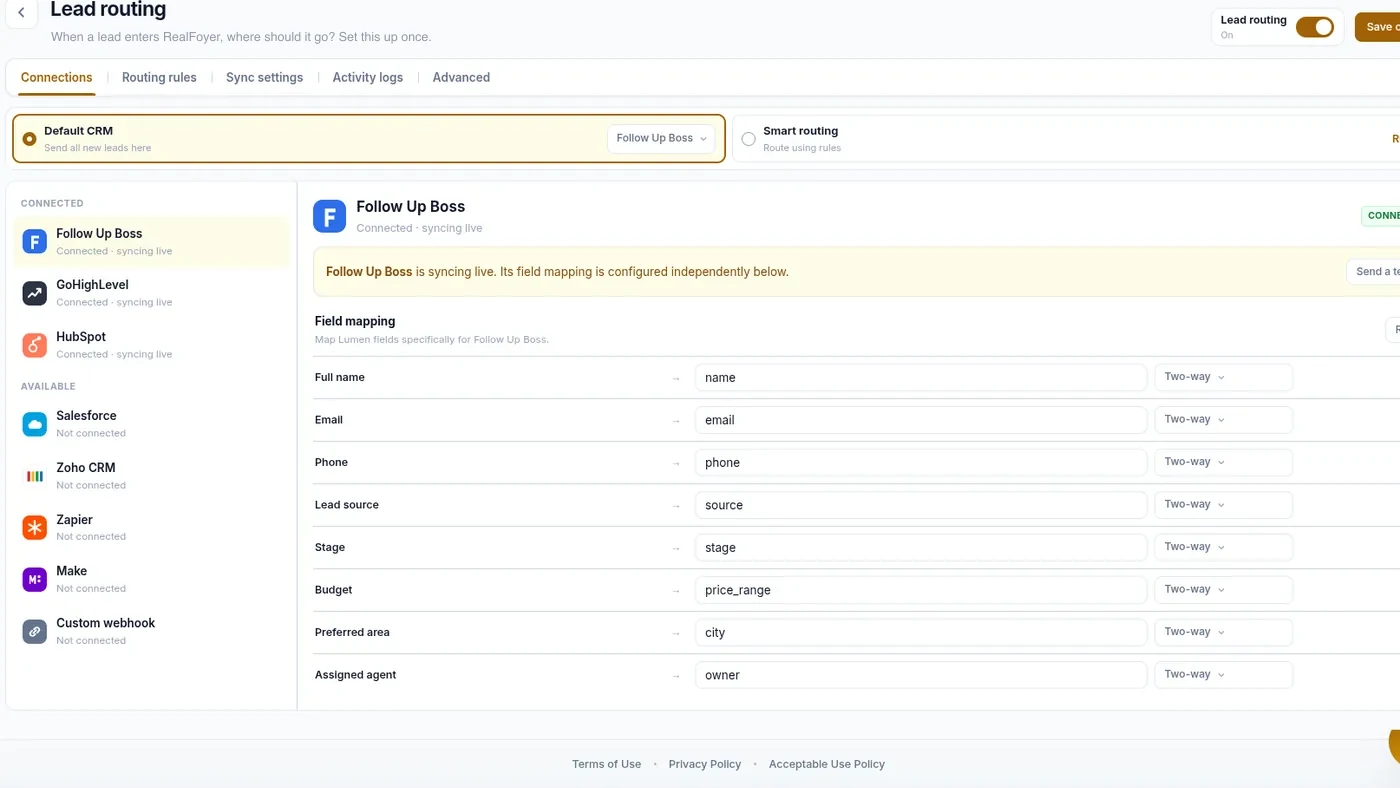Select Custom webhook in available list

click(151, 631)
